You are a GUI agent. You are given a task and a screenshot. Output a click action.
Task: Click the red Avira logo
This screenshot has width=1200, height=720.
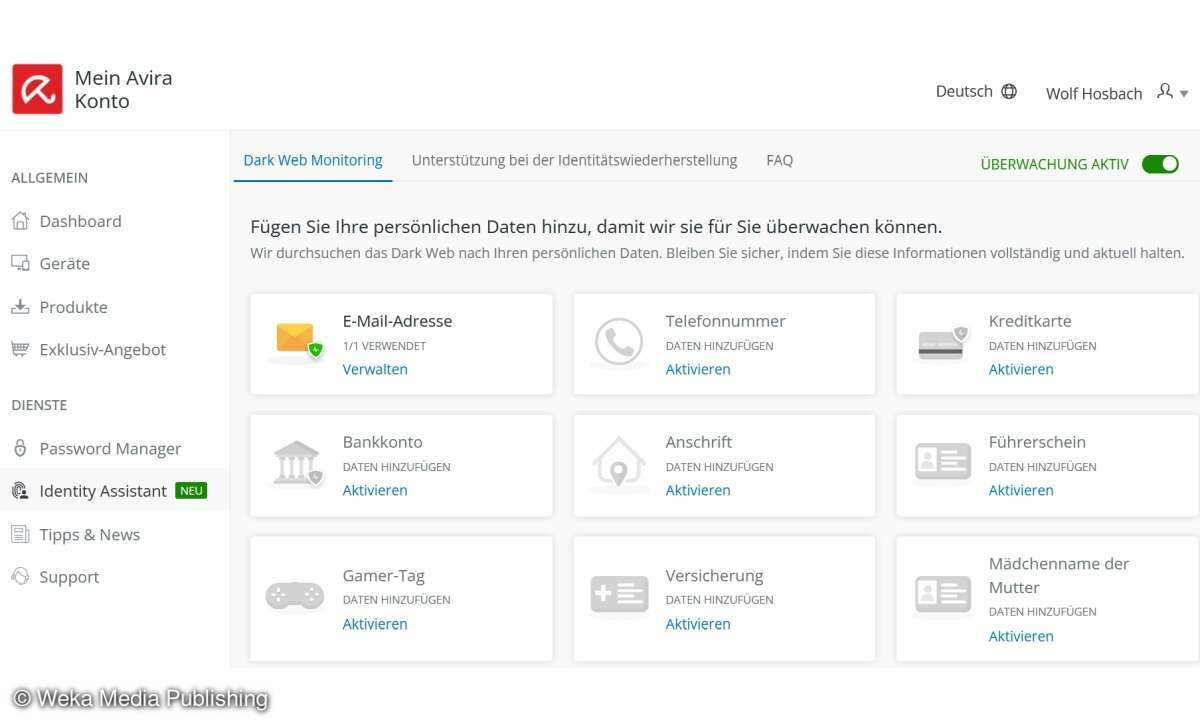tap(38, 89)
